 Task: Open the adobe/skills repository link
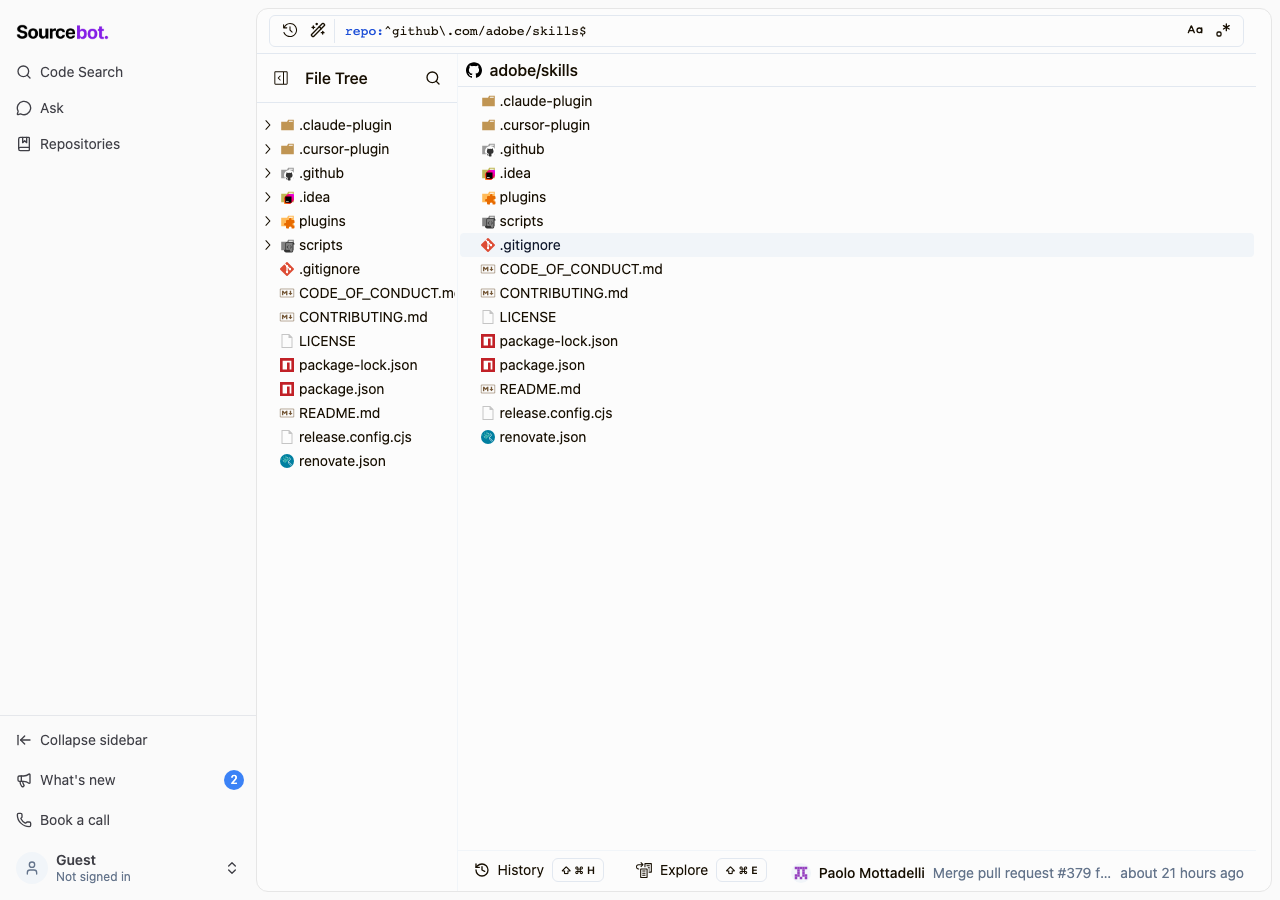(533, 71)
